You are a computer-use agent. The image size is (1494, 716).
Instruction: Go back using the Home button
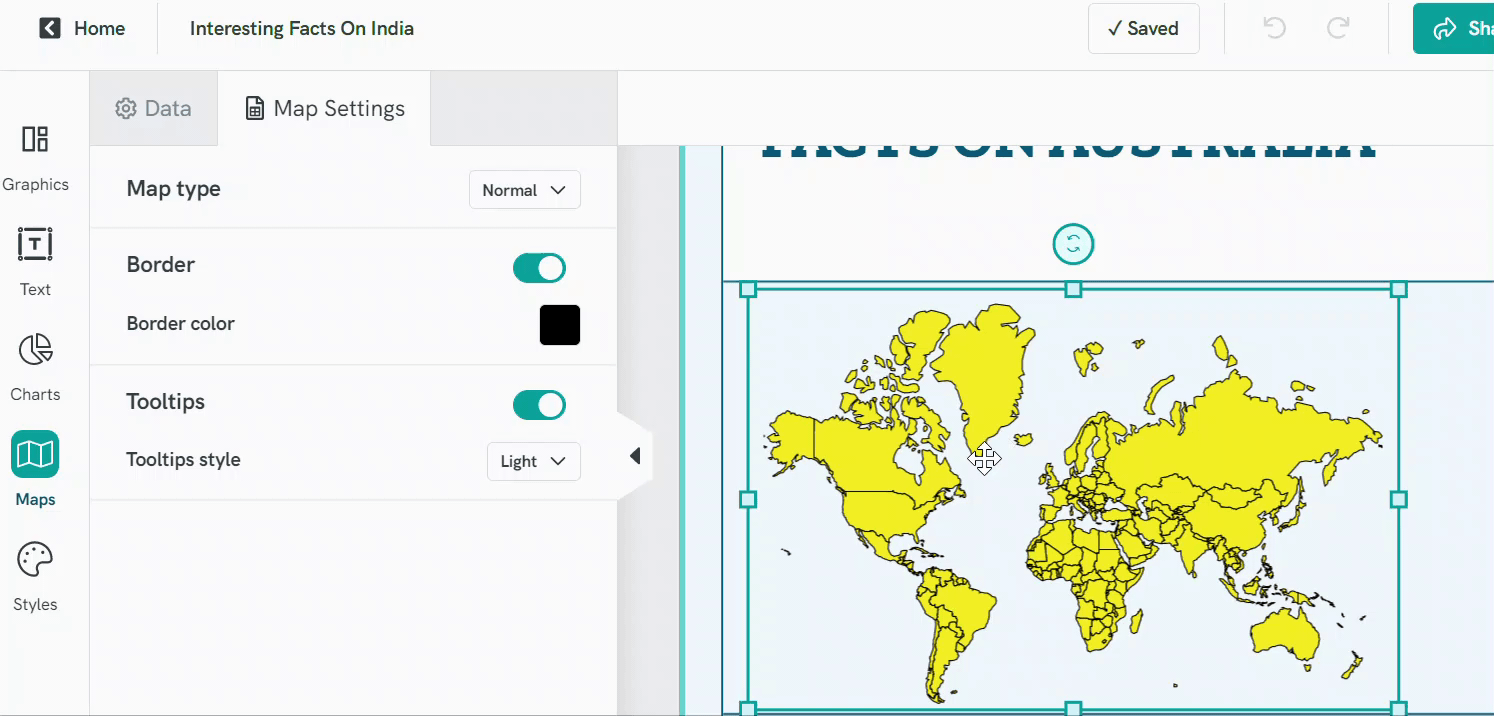click(x=80, y=28)
